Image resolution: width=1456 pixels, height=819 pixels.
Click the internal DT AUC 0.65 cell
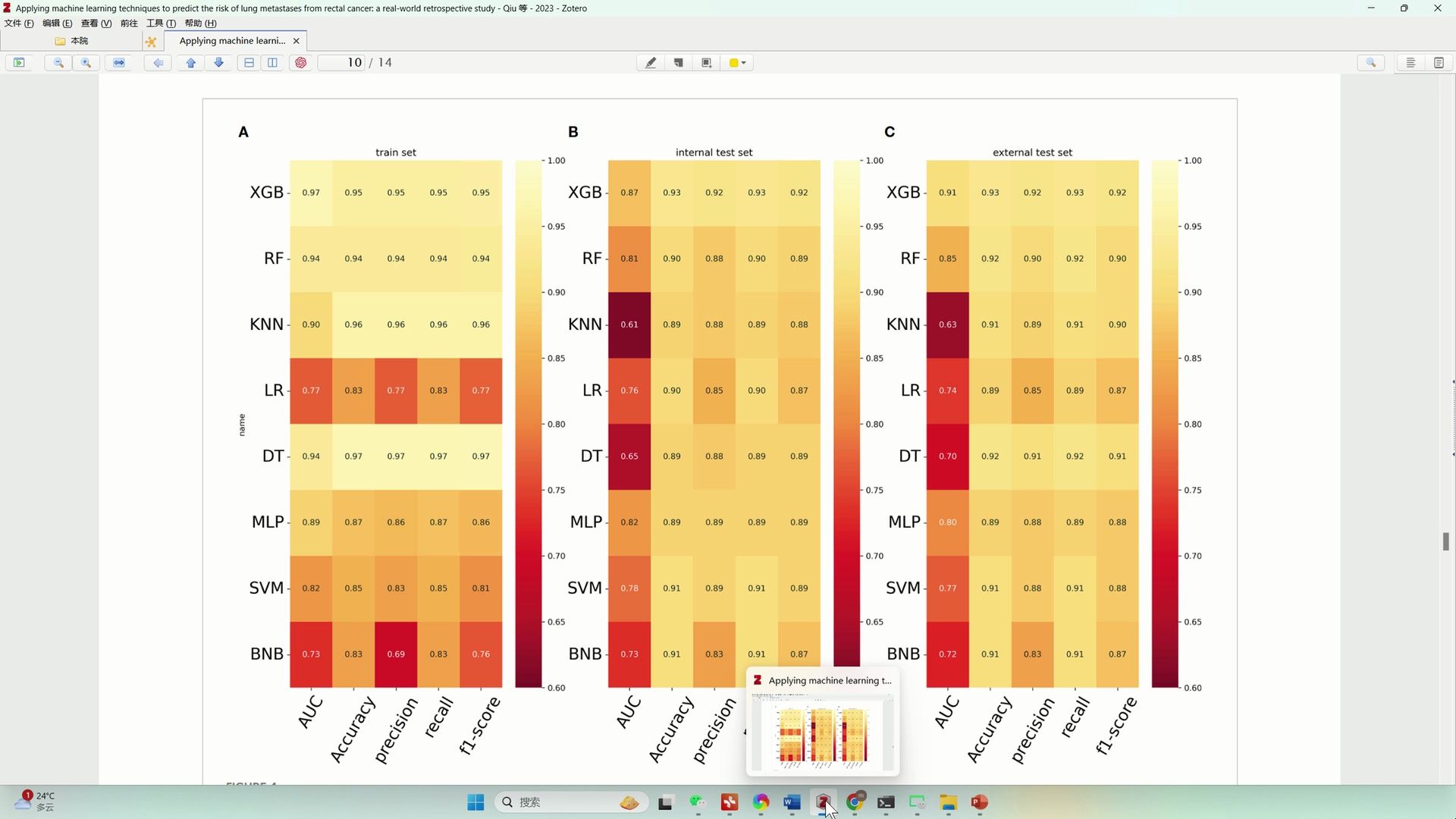tap(629, 457)
